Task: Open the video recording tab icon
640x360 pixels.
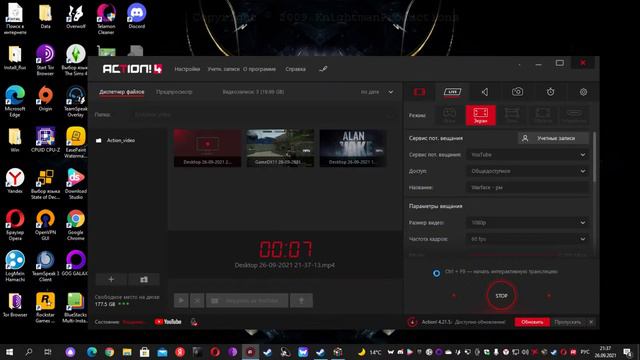Action: click(x=419, y=92)
